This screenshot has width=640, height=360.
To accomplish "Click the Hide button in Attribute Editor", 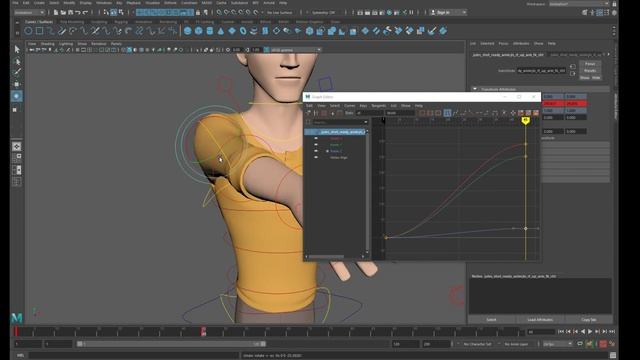I will coord(596,77).
